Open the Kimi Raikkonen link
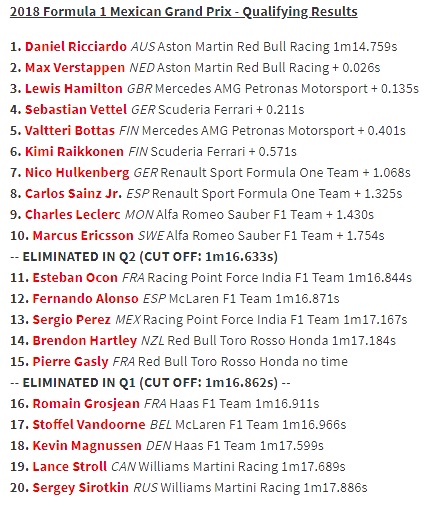This screenshot has width=440, height=529. click(74, 151)
